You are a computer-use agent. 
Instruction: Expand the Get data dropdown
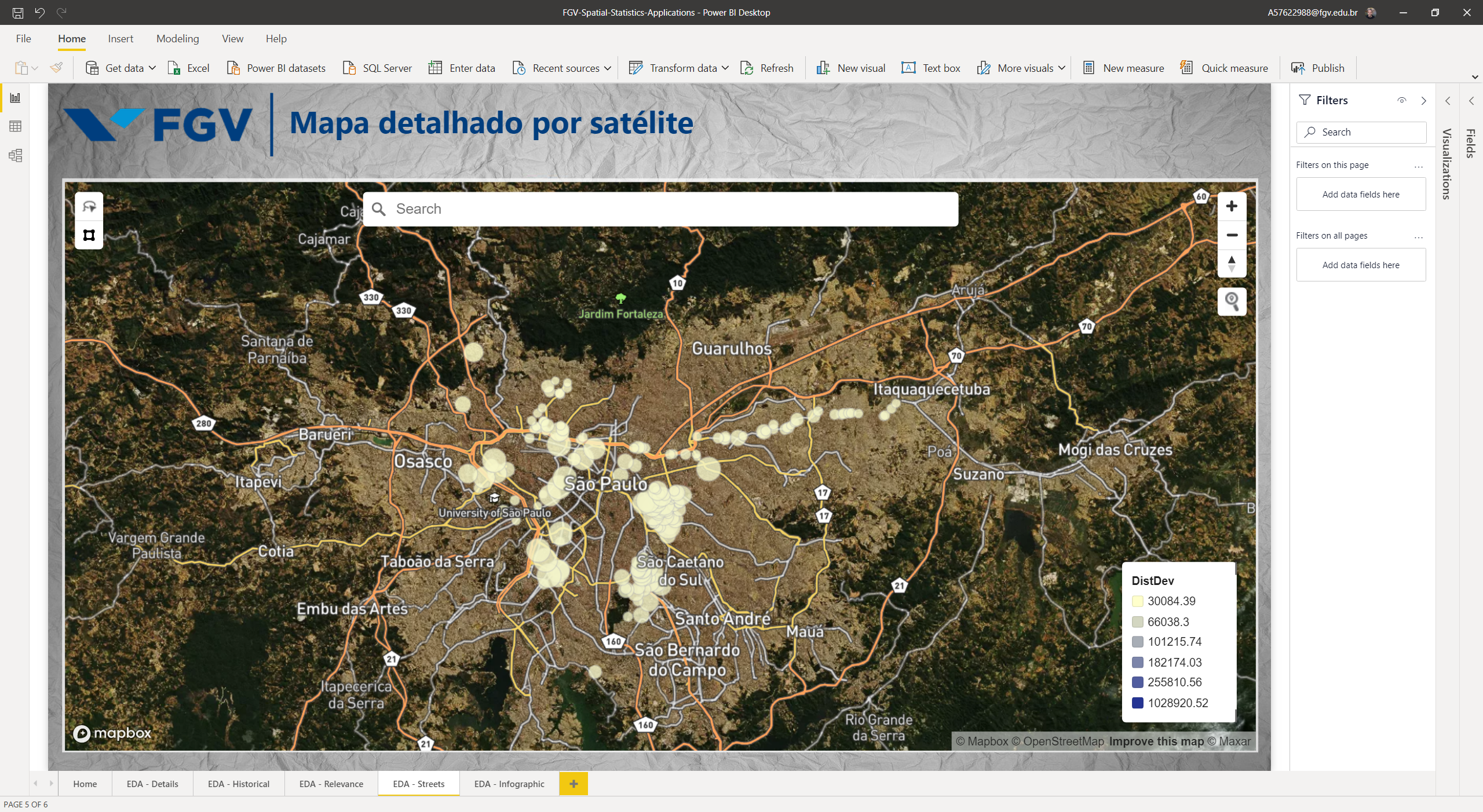click(152, 68)
